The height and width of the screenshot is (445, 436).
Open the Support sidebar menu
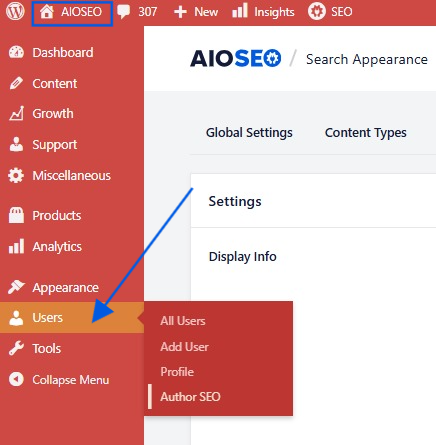[x=55, y=145]
